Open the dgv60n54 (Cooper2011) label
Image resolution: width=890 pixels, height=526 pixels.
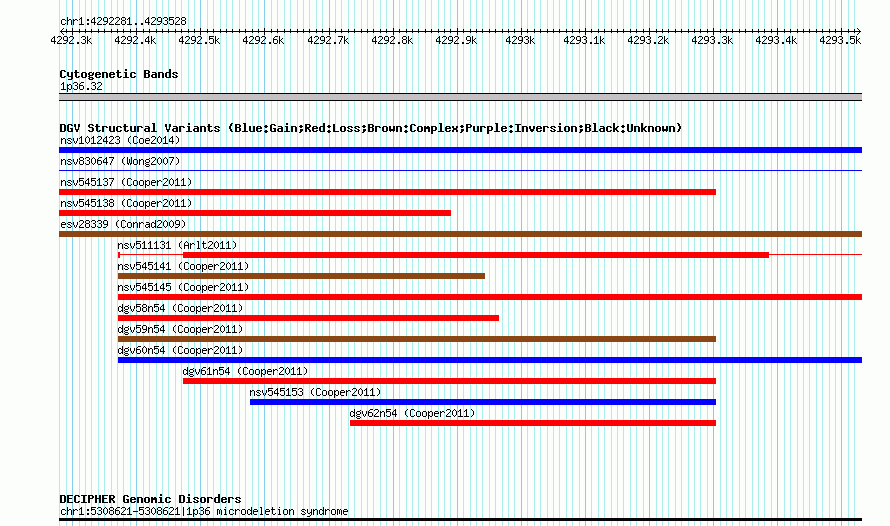180,350
